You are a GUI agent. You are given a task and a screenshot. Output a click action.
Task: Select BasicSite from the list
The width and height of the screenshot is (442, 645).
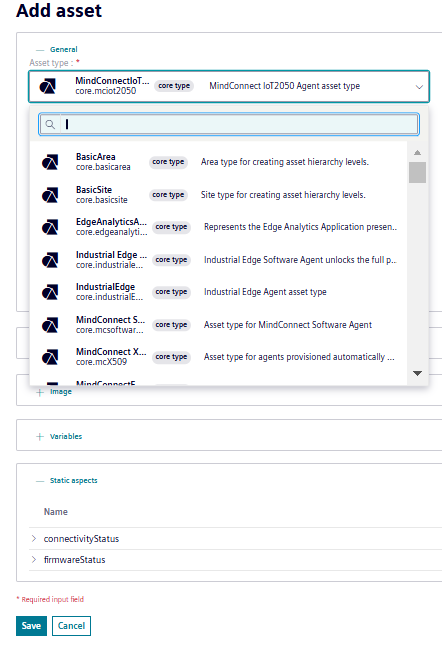(x=219, y=195)
